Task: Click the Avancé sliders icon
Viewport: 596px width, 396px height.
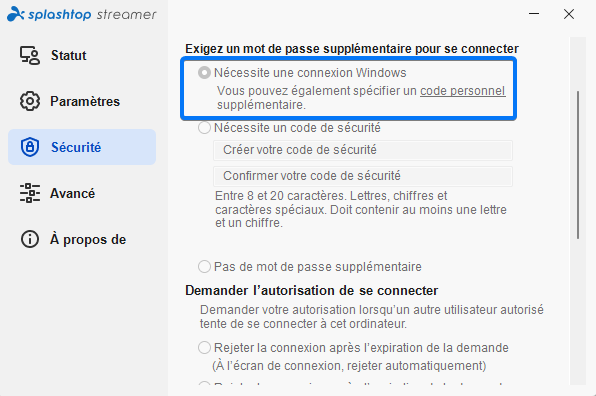Action: click(x=30, y=193)
